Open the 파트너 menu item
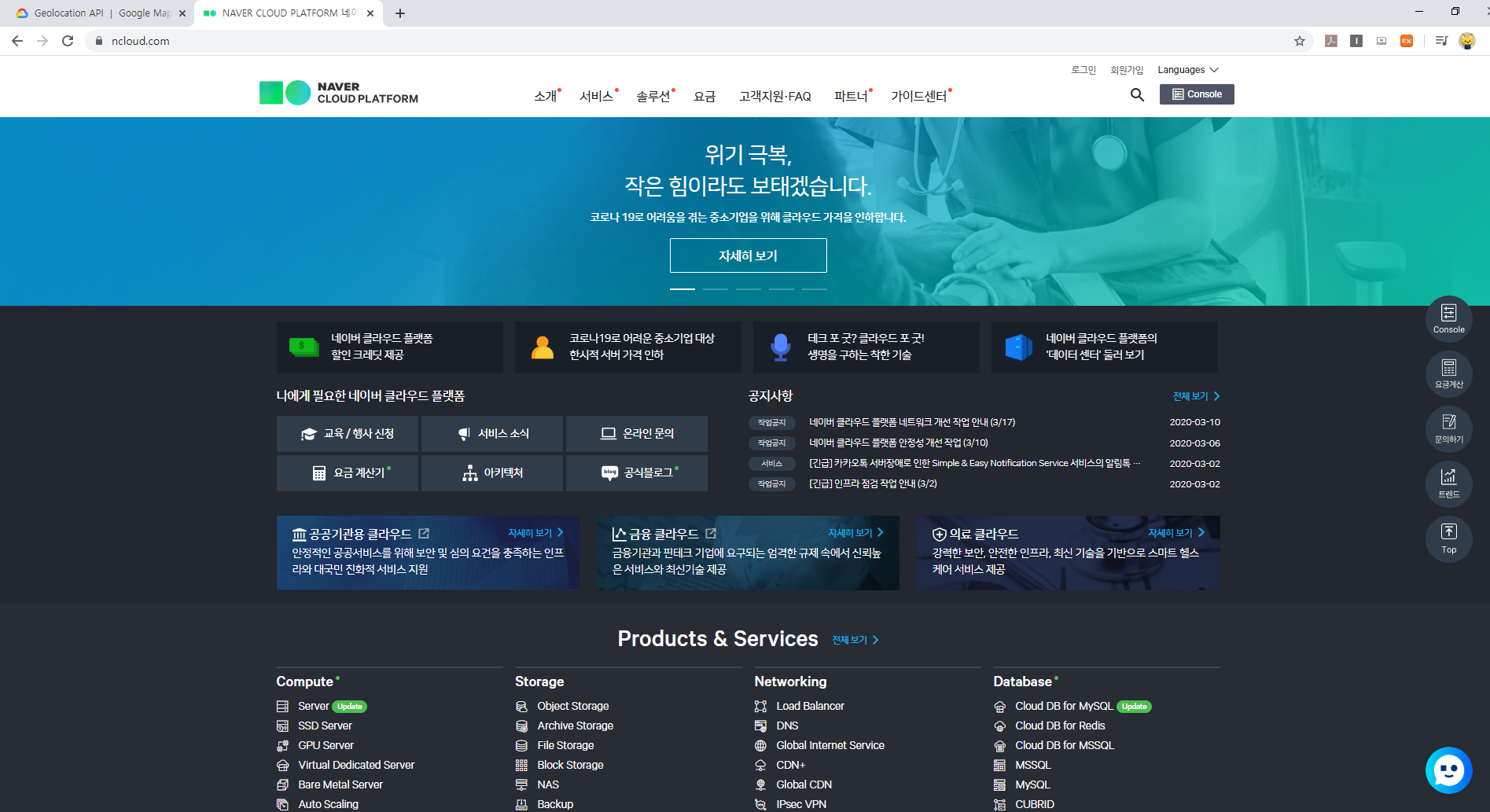This screenshot has width=1490, height=812. click(x=852, y=96)
